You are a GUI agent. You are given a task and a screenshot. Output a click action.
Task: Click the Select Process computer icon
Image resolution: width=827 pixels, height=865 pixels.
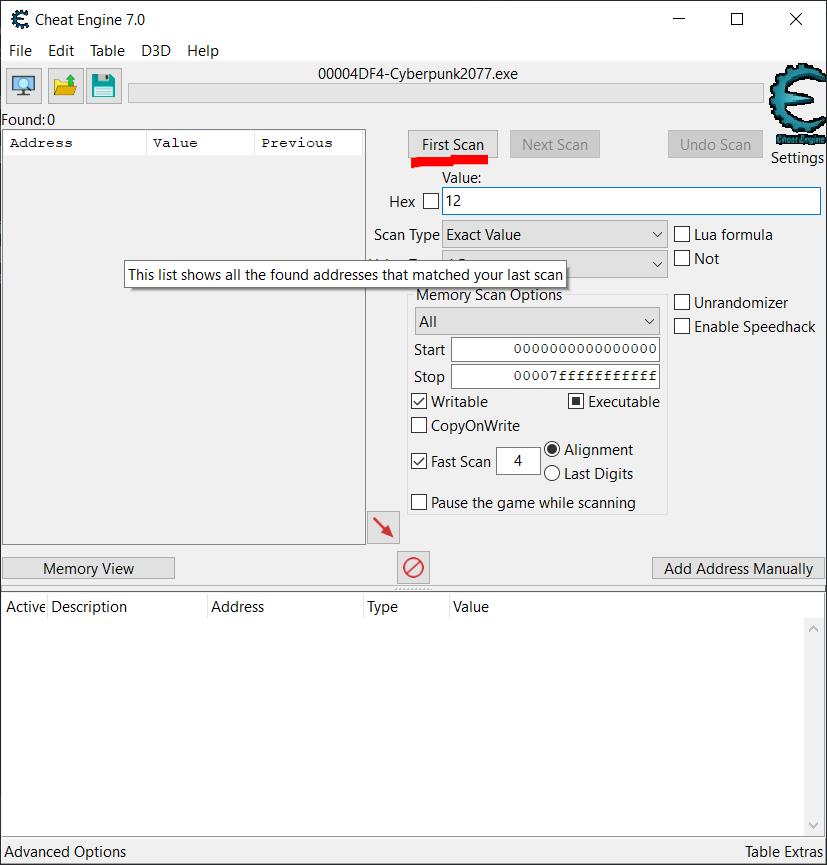click(x=25, y=86)
